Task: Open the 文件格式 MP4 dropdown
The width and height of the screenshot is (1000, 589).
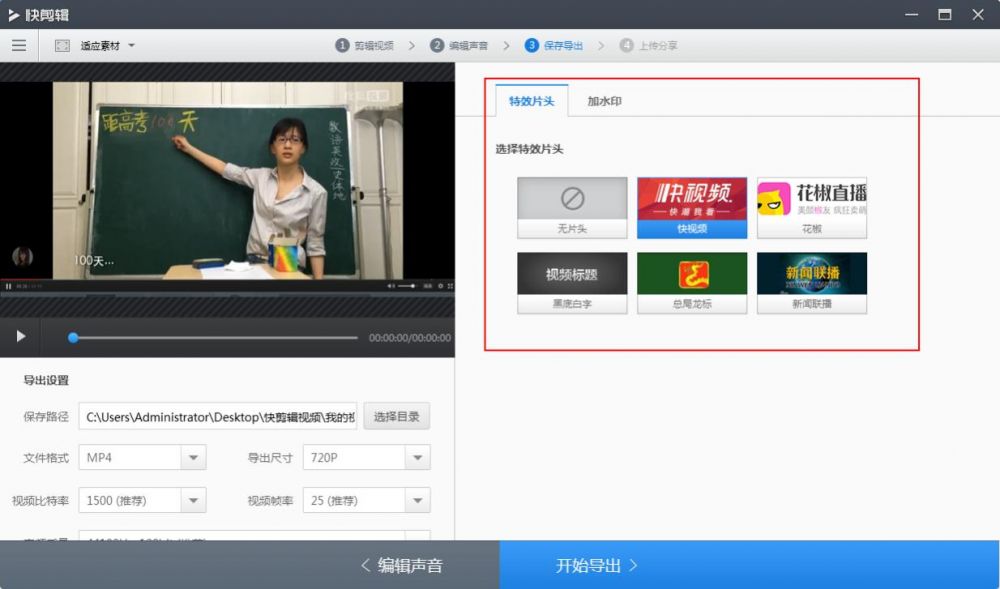Action: click(142, 457)
